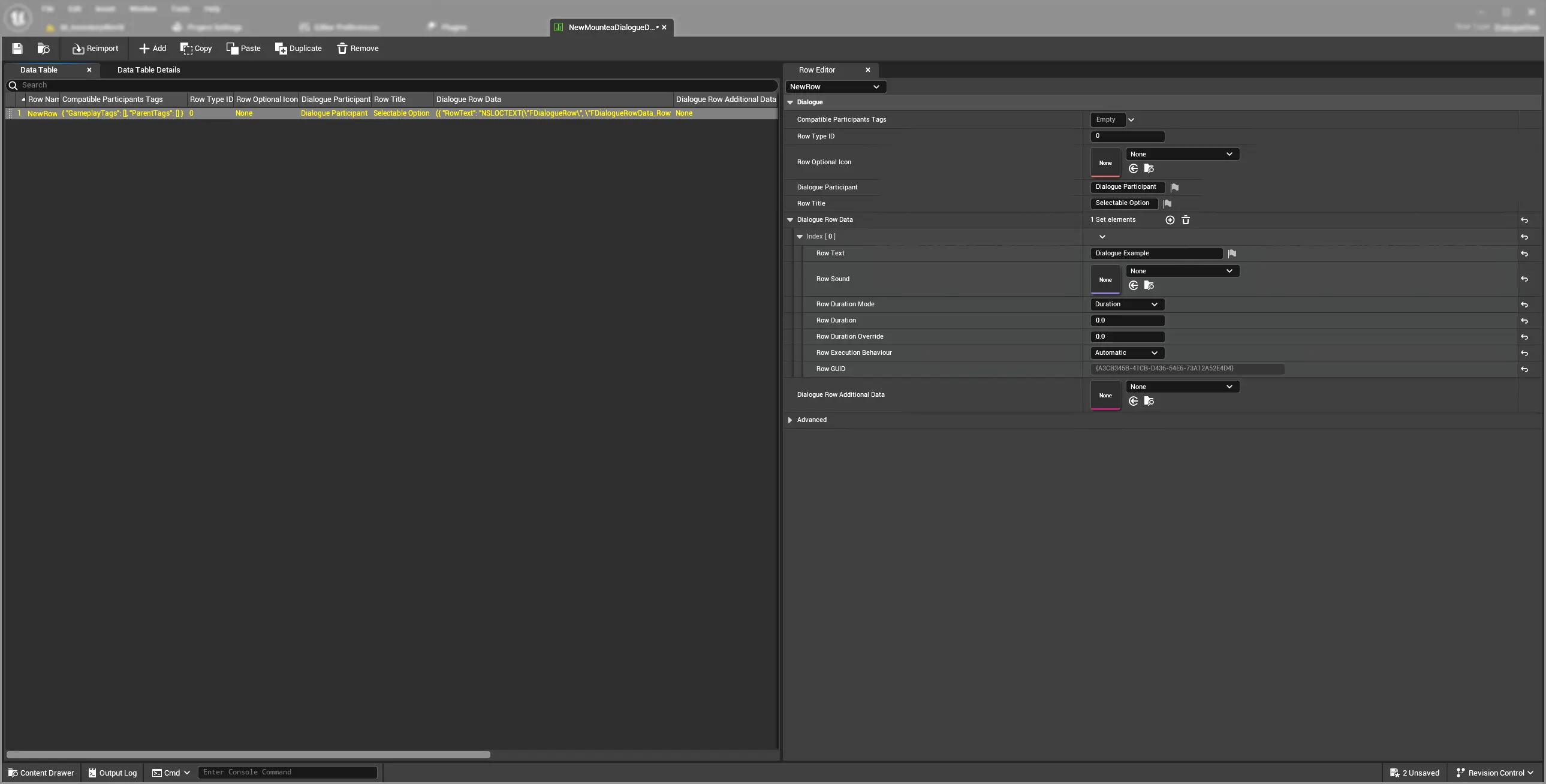Open the Row Execution Behaviour dropdown
Image resolution: width=1546 pixels, height=784 pixels.
[1126, 353]
